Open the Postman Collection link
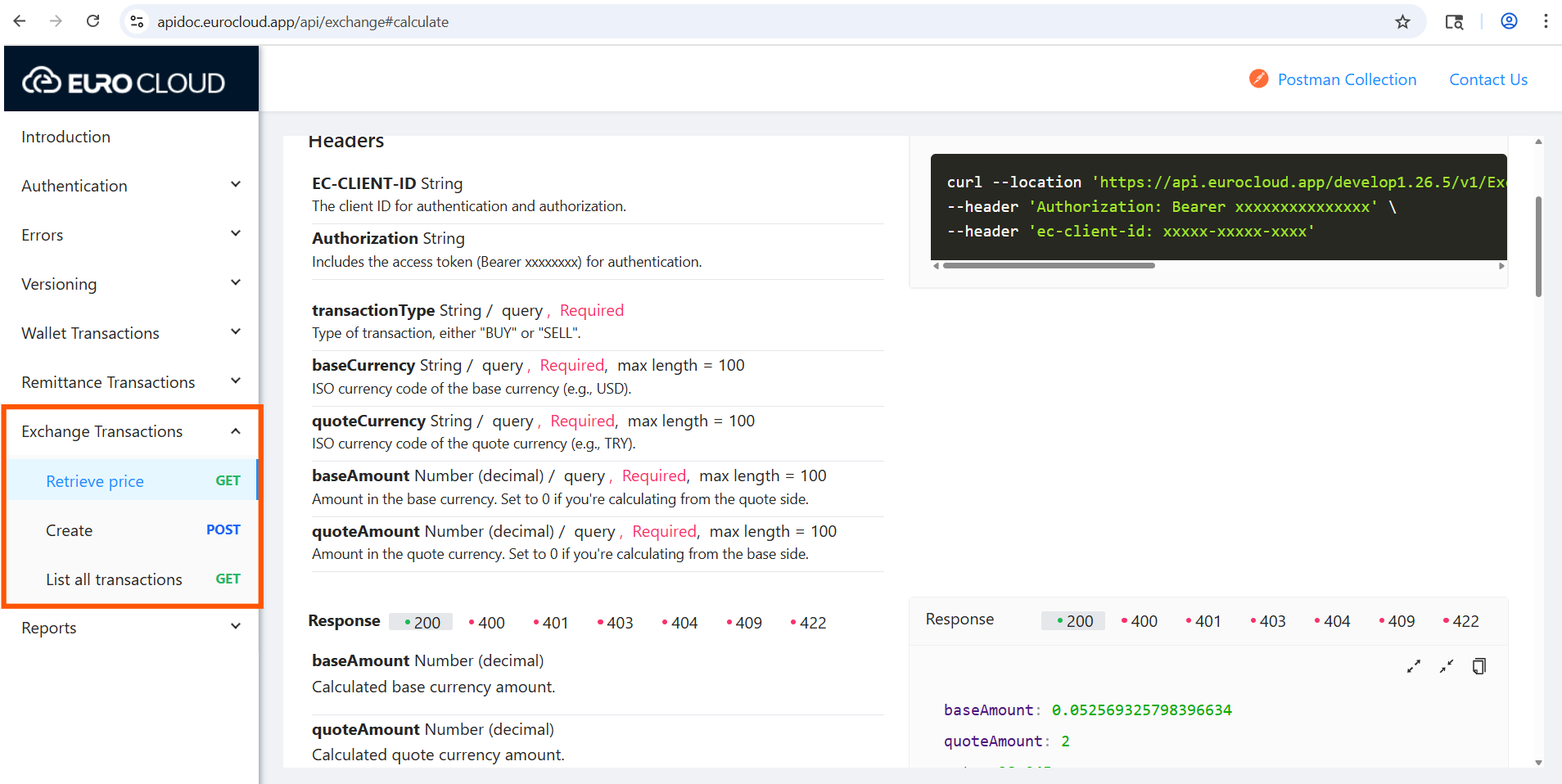The image size is (1562, 784). click(x=1347, y=79)
